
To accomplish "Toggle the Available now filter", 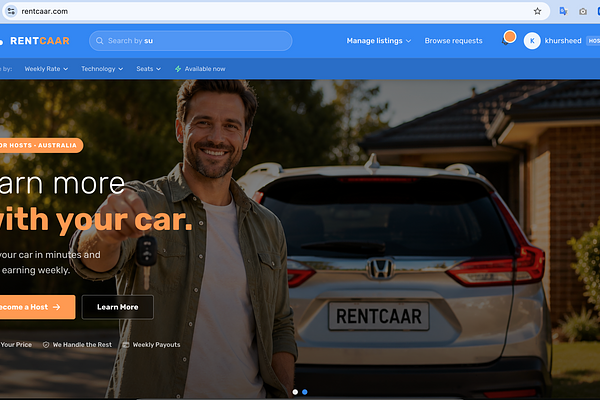I will [x=200, y=69].
